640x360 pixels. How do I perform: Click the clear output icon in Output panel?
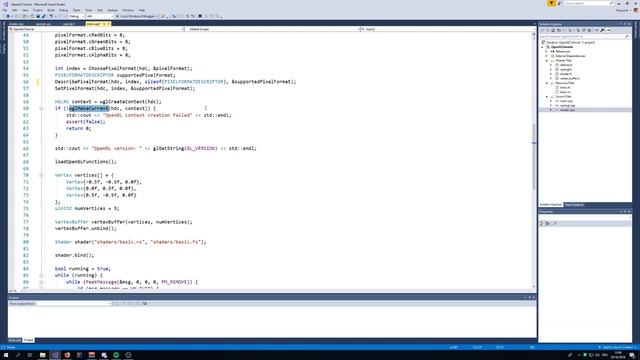pyautogui.click(x=138, y=304)
